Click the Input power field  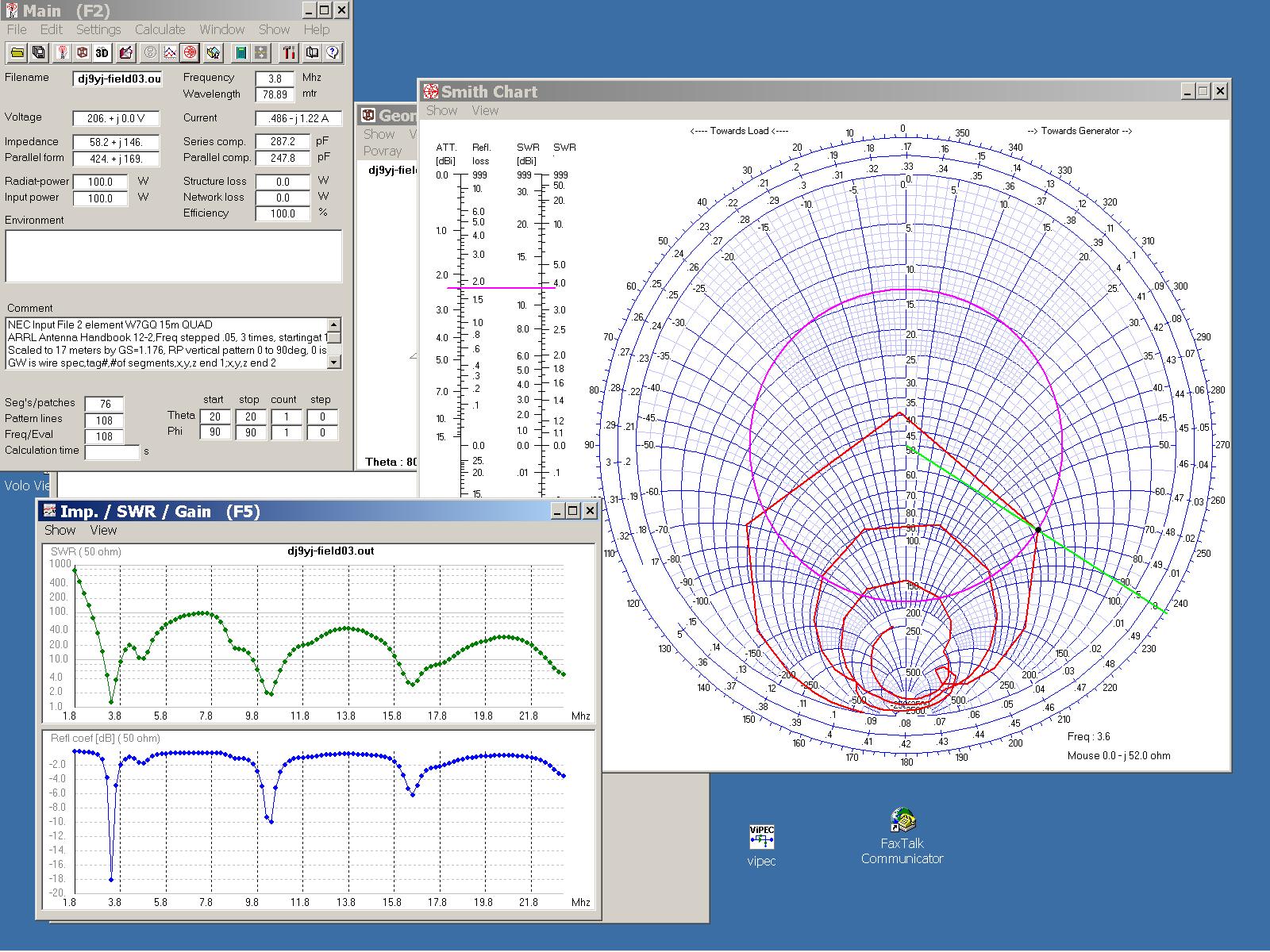tap(100, 198)
